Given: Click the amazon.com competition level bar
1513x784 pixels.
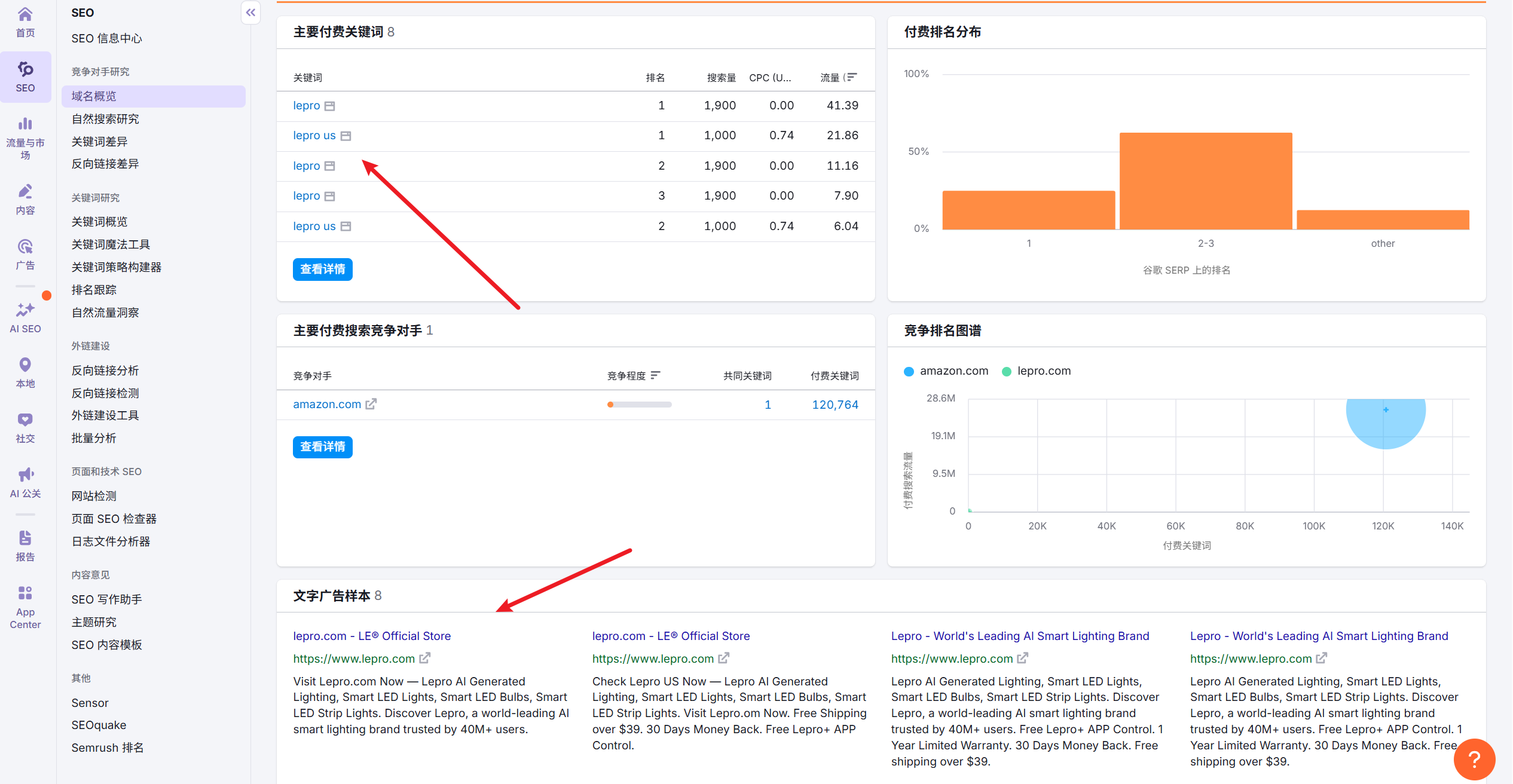Looking at the screenshot, I should (x=639, y=405).
